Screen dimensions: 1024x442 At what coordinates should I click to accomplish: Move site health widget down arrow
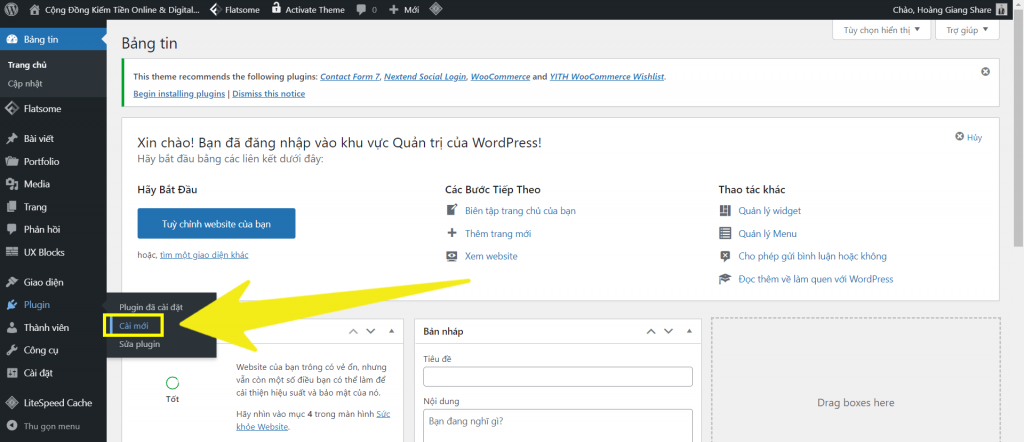pos(370,331)
